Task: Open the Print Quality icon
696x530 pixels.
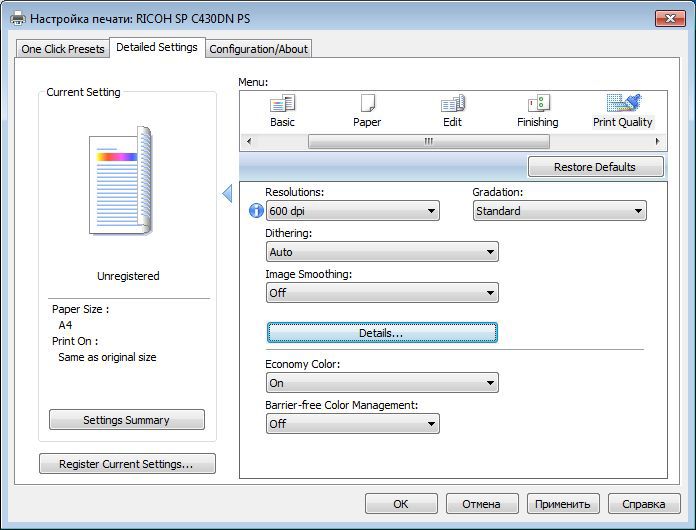Action: (x=622, y=104)
